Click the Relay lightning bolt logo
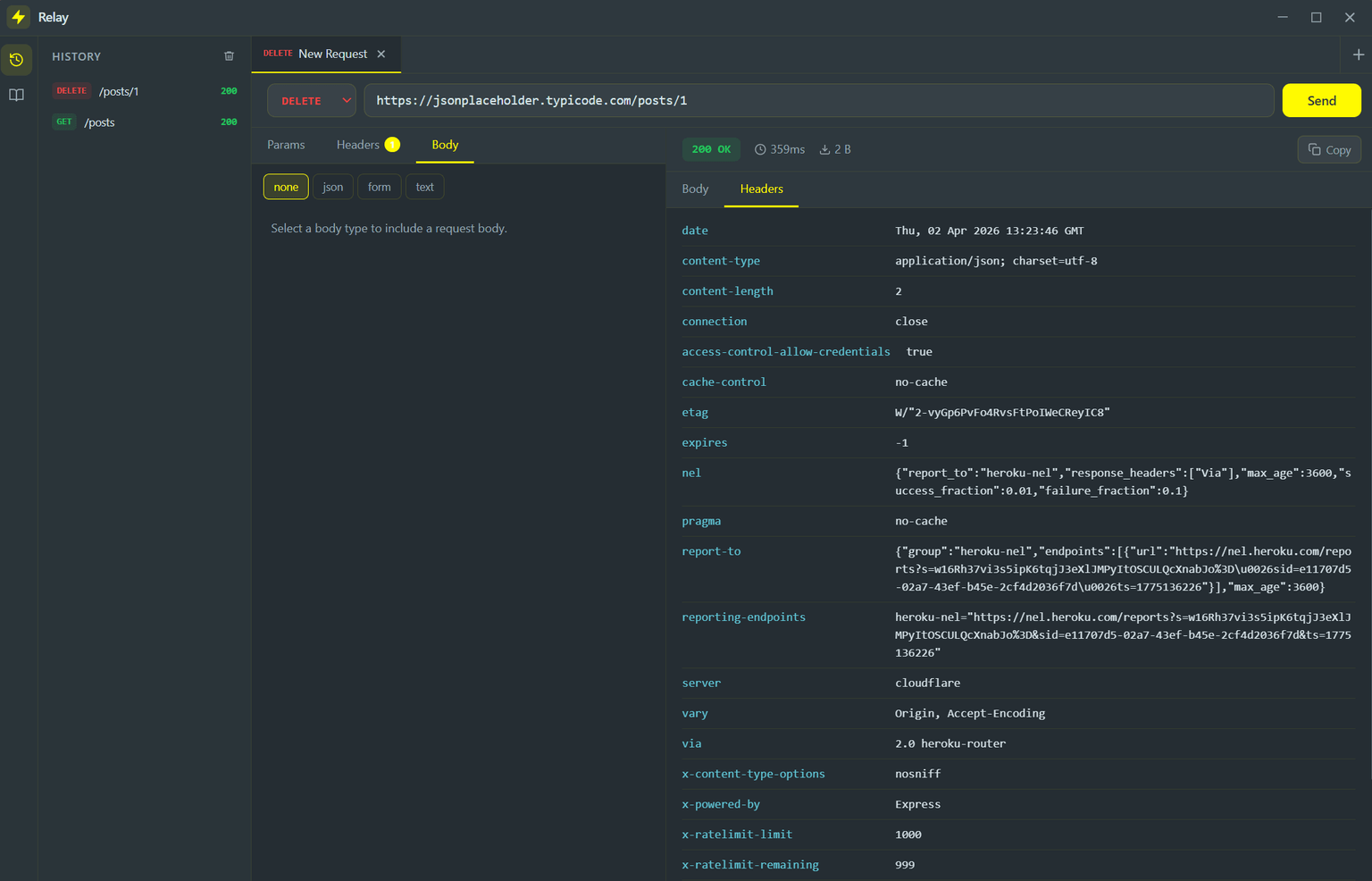 pyautogui.click(x=18, y=17)
